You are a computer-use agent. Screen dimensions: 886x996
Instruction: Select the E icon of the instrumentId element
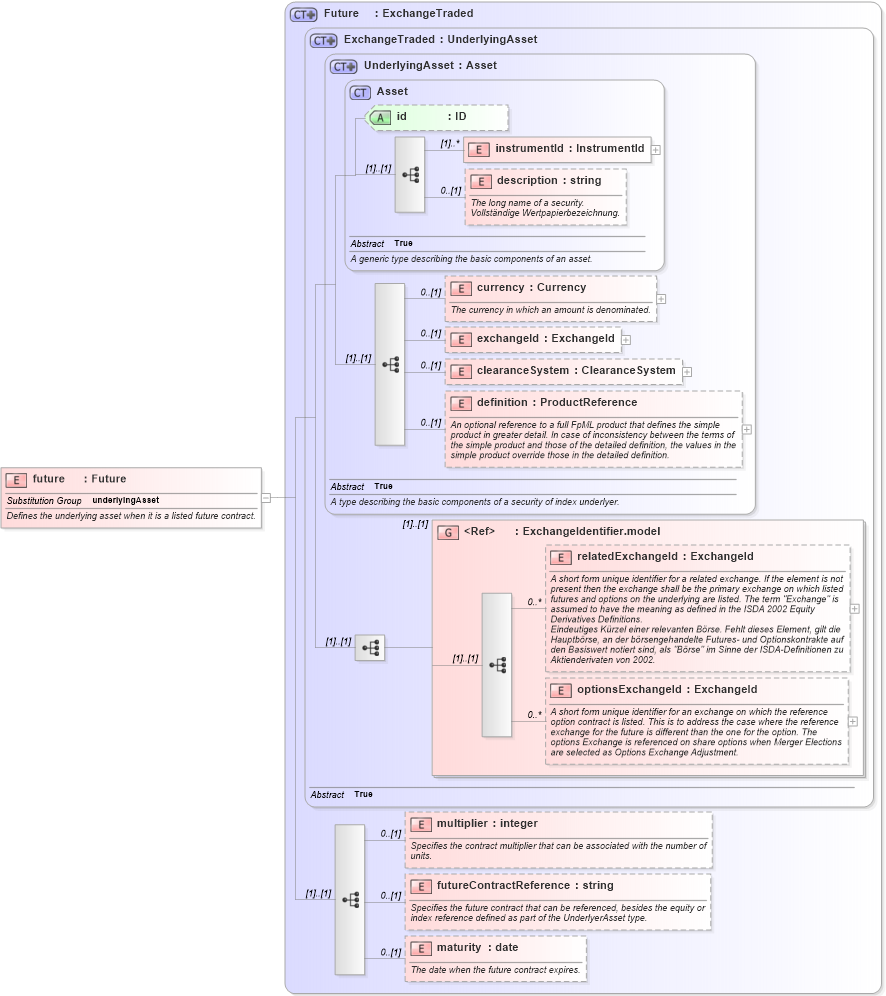(x=481, y=149)
